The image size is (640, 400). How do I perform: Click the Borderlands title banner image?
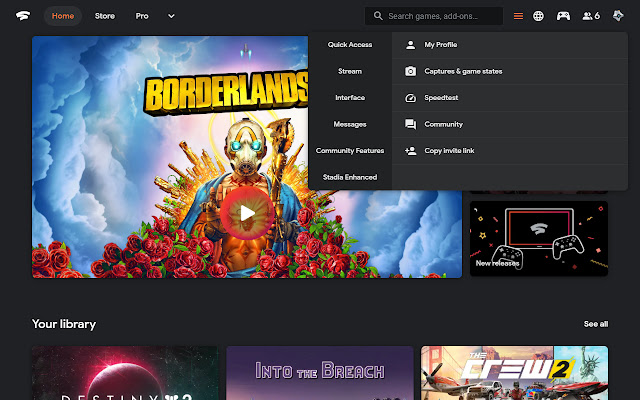click(226, 93)
